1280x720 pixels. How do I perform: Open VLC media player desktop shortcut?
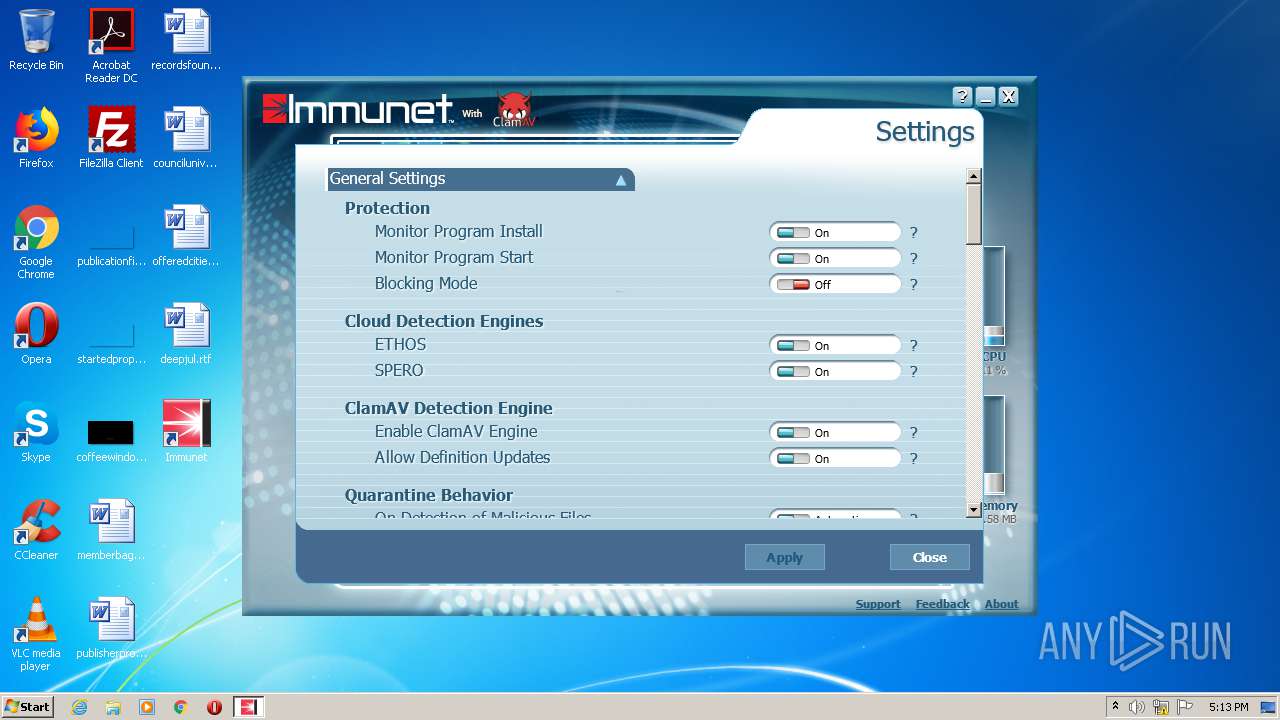pos(36,634)
